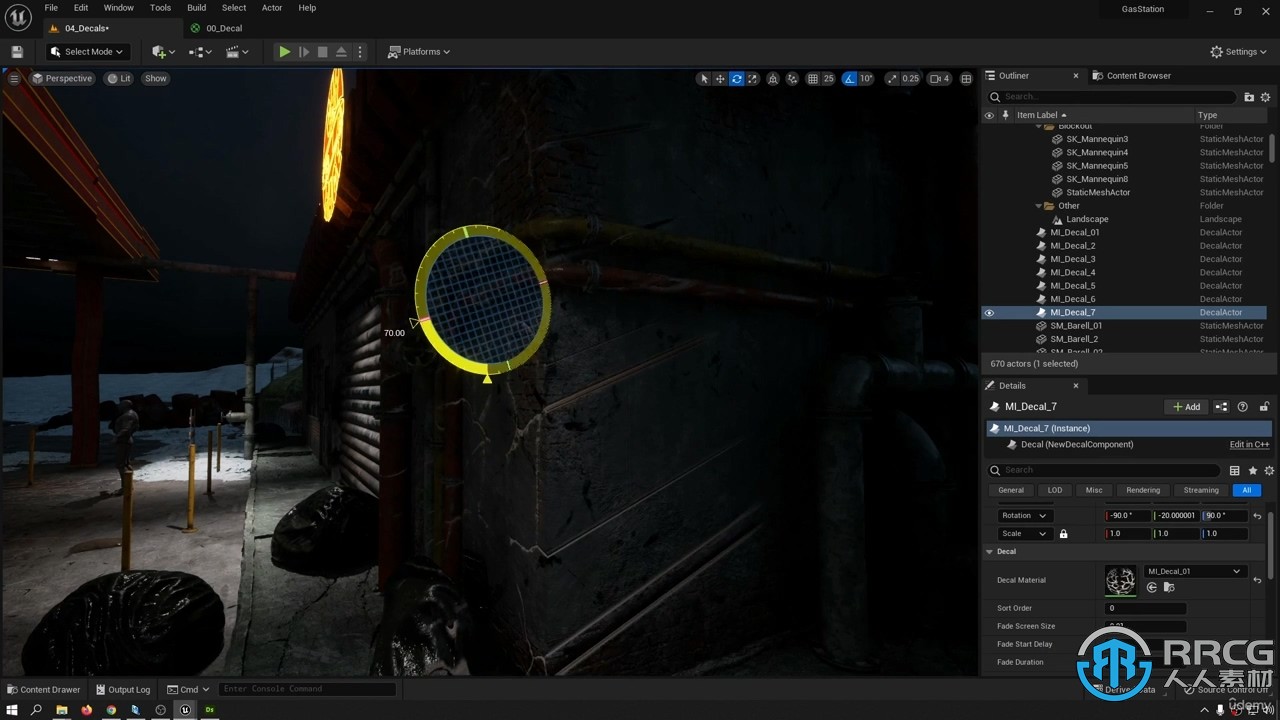Screen dimensions: 1280x720
Task: Collapse the Other folder in Outliner
Action: (x=1039, y=206)
